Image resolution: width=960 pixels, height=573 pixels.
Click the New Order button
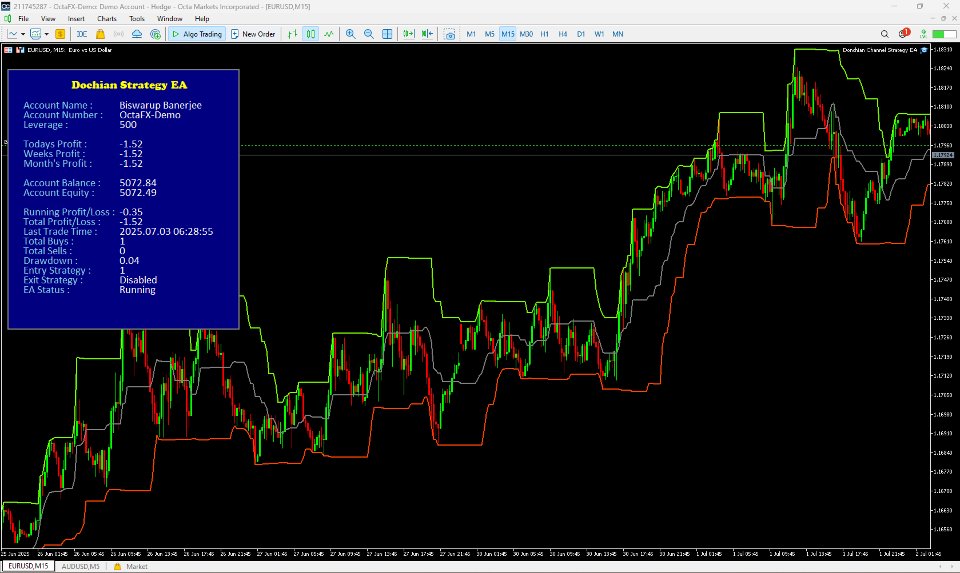(x=253, y=34)
